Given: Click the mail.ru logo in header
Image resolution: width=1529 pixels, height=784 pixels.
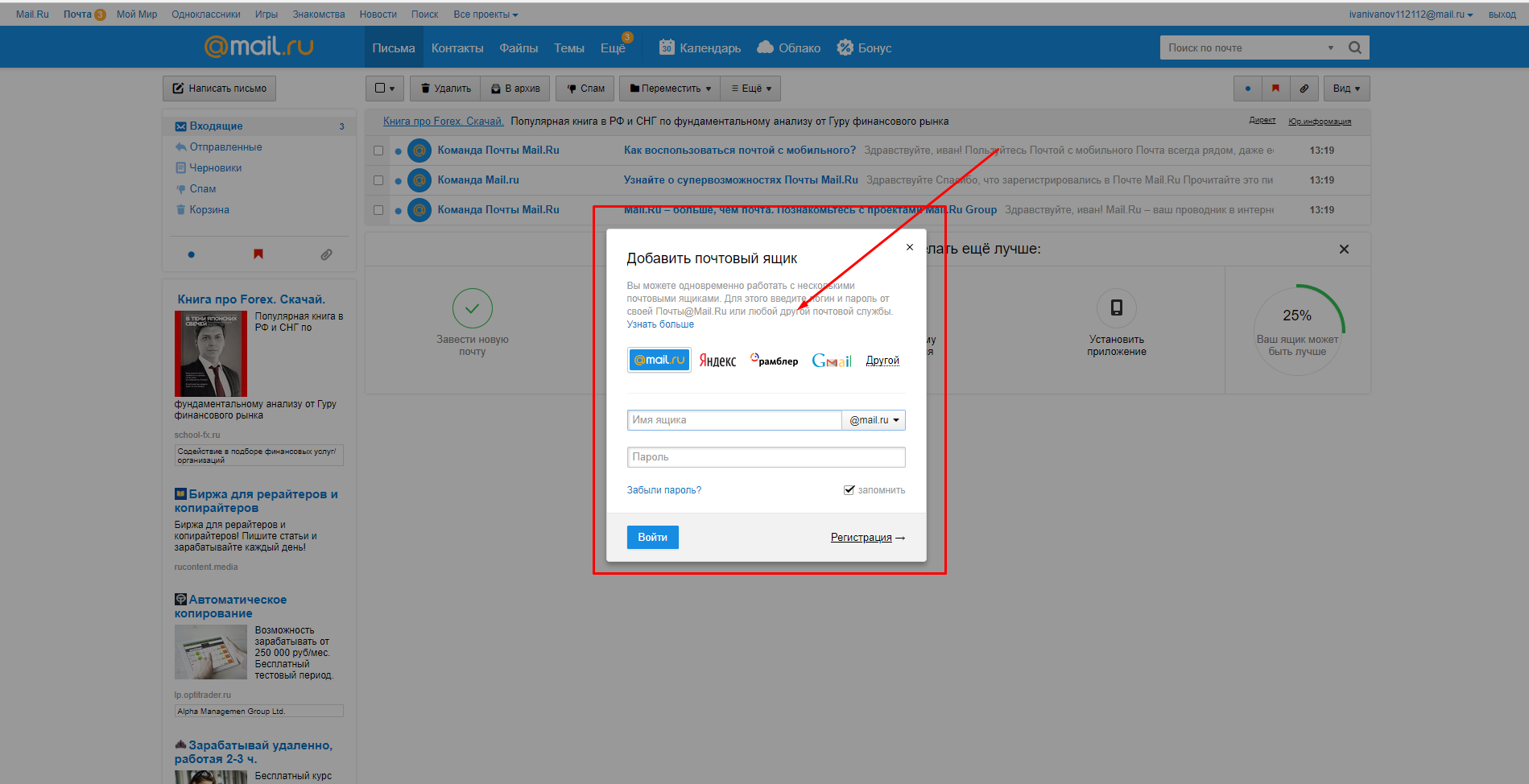Looking at the screenshot, I should click(x=258, y=47).
